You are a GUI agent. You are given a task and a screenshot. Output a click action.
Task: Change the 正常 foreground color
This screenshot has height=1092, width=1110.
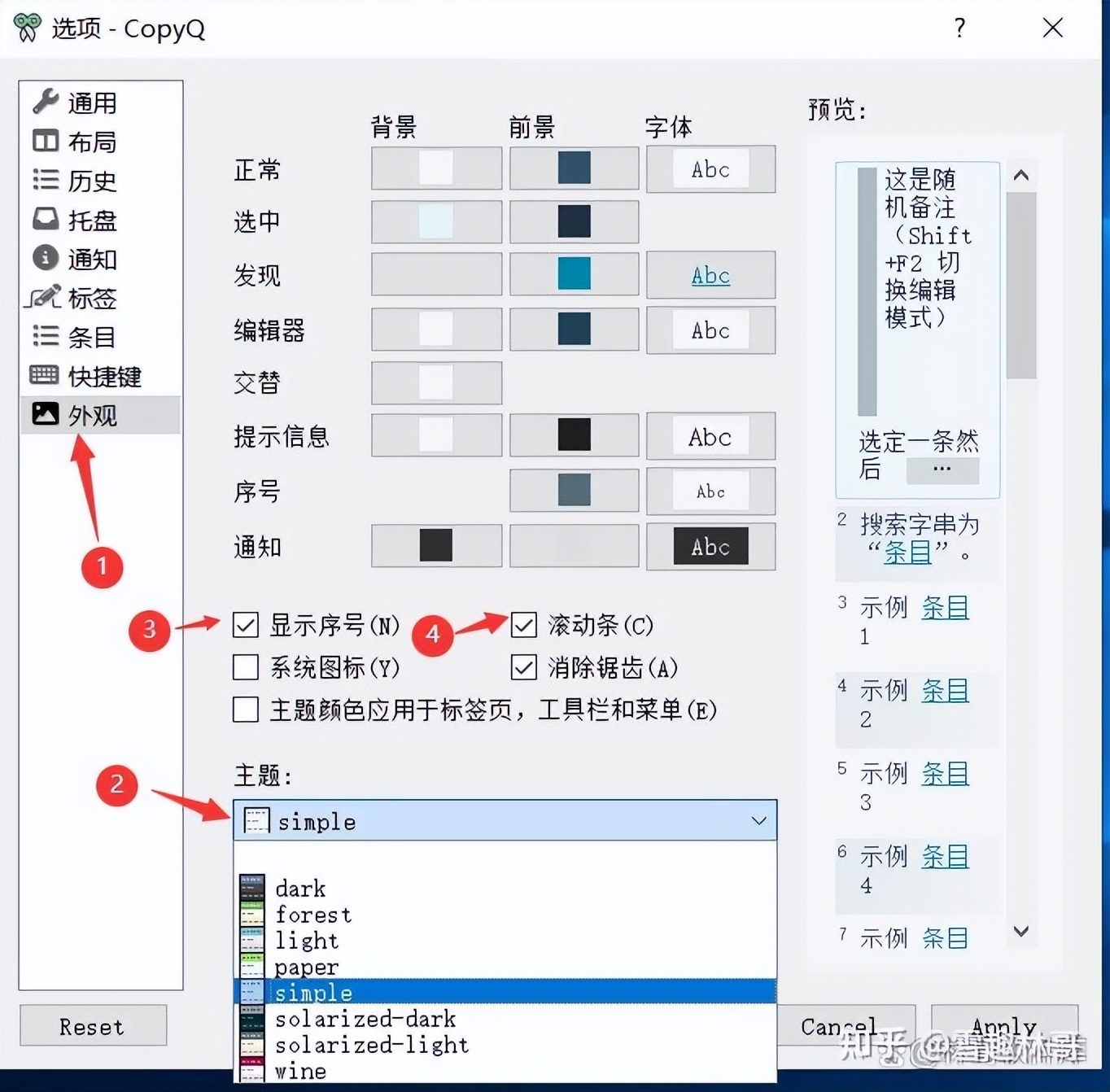pos(574,168)
